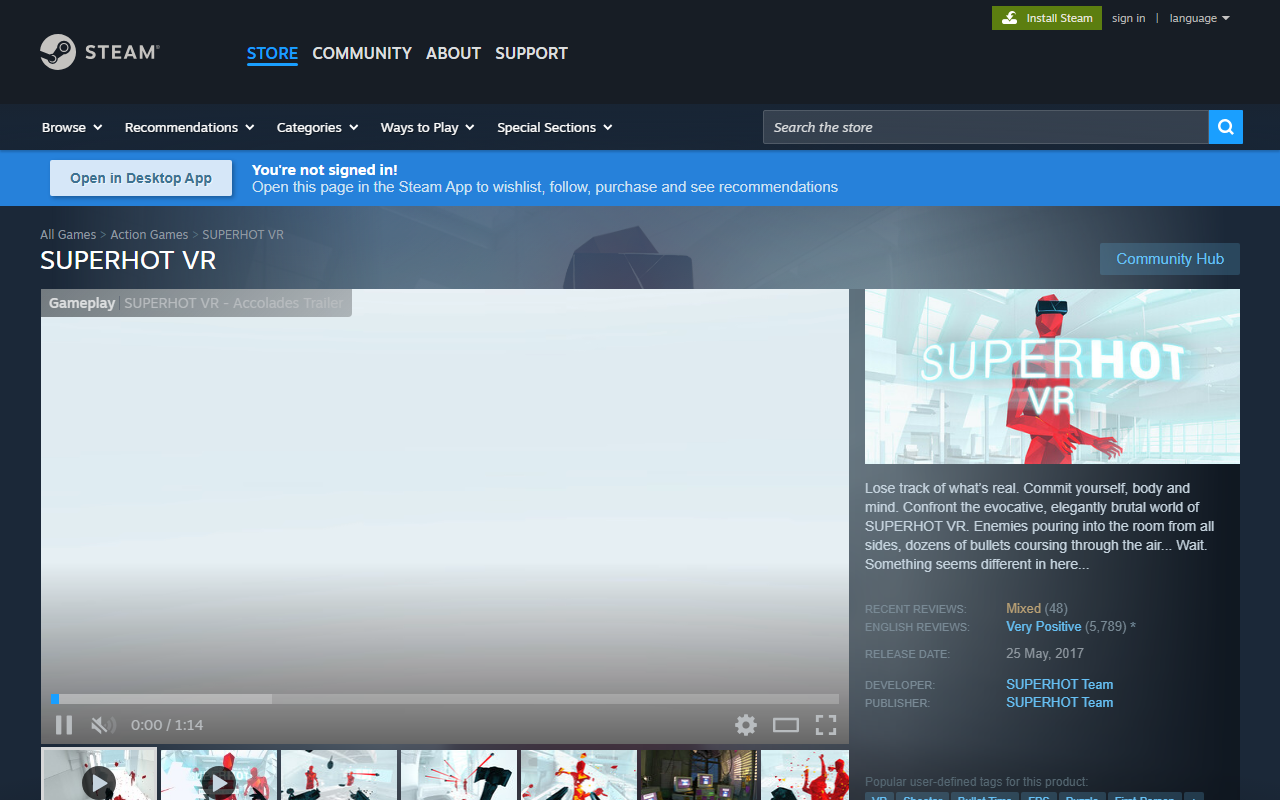The image size is (1280, 800).
Task: Click the Steam logo in the header
Action: point(100,52)
